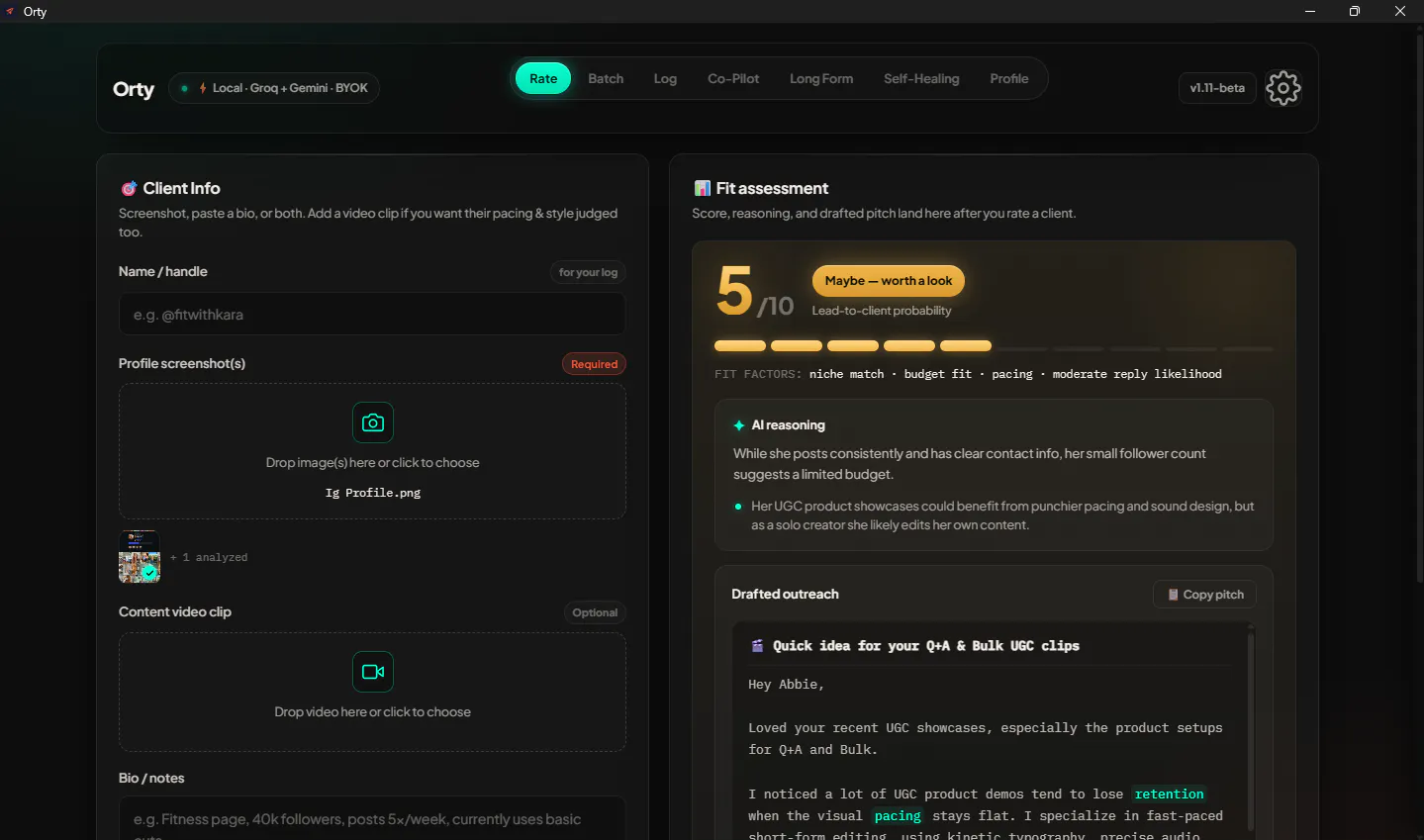Go to the Profile tab
Viewport: 1424px width, 840px height.
(x=1009, y=78)
